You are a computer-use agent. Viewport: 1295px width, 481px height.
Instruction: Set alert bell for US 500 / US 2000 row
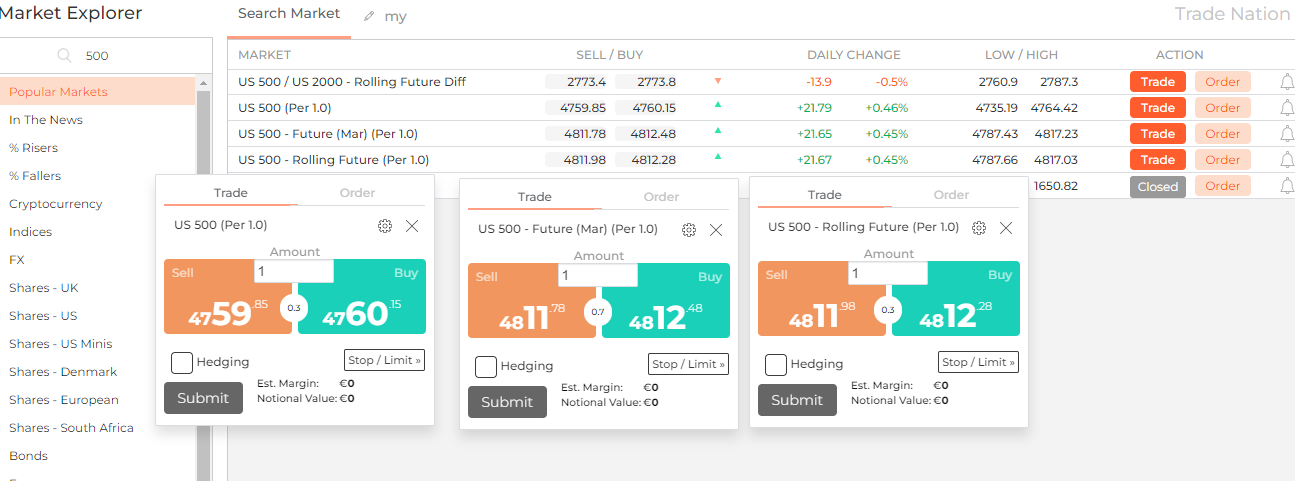point(1287,82)
